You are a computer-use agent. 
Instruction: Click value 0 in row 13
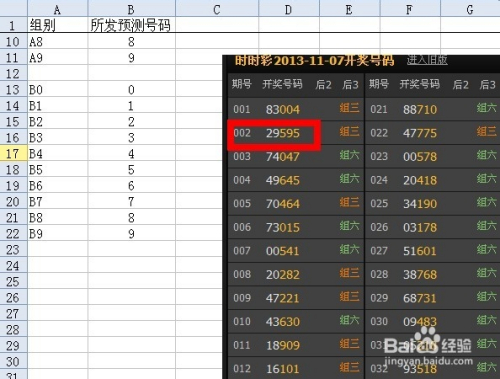[132, 90]
